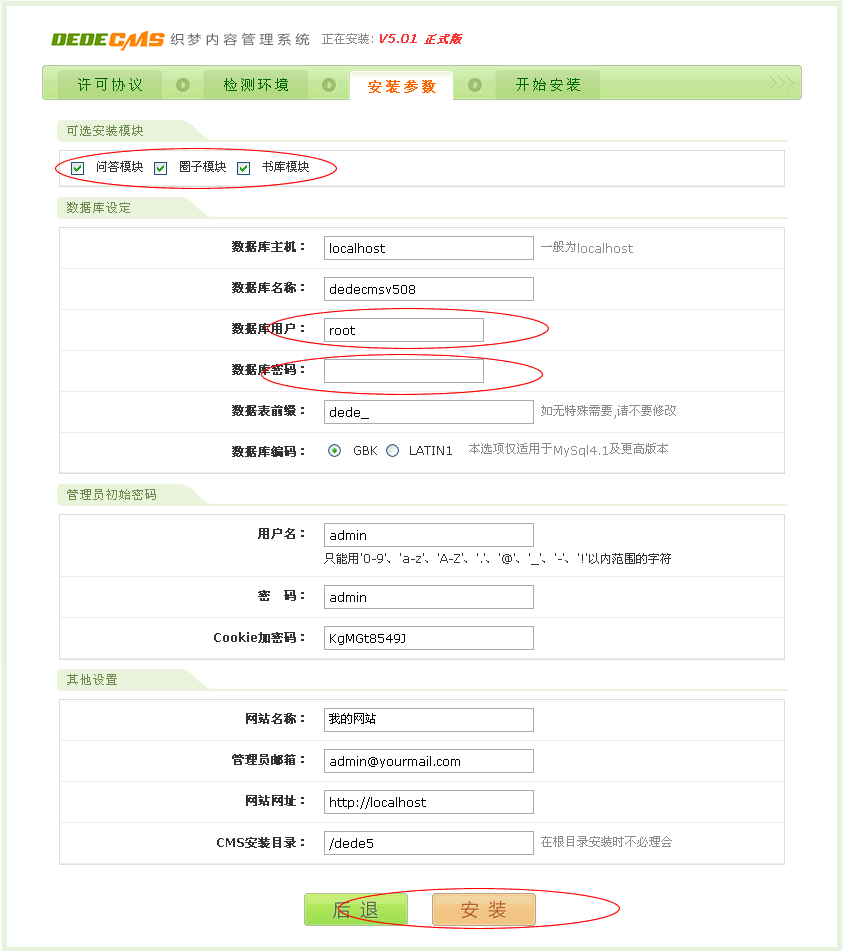Uncheck the 问答模块 checkbox
Screen dimensions: 843x952
point(77,168)
